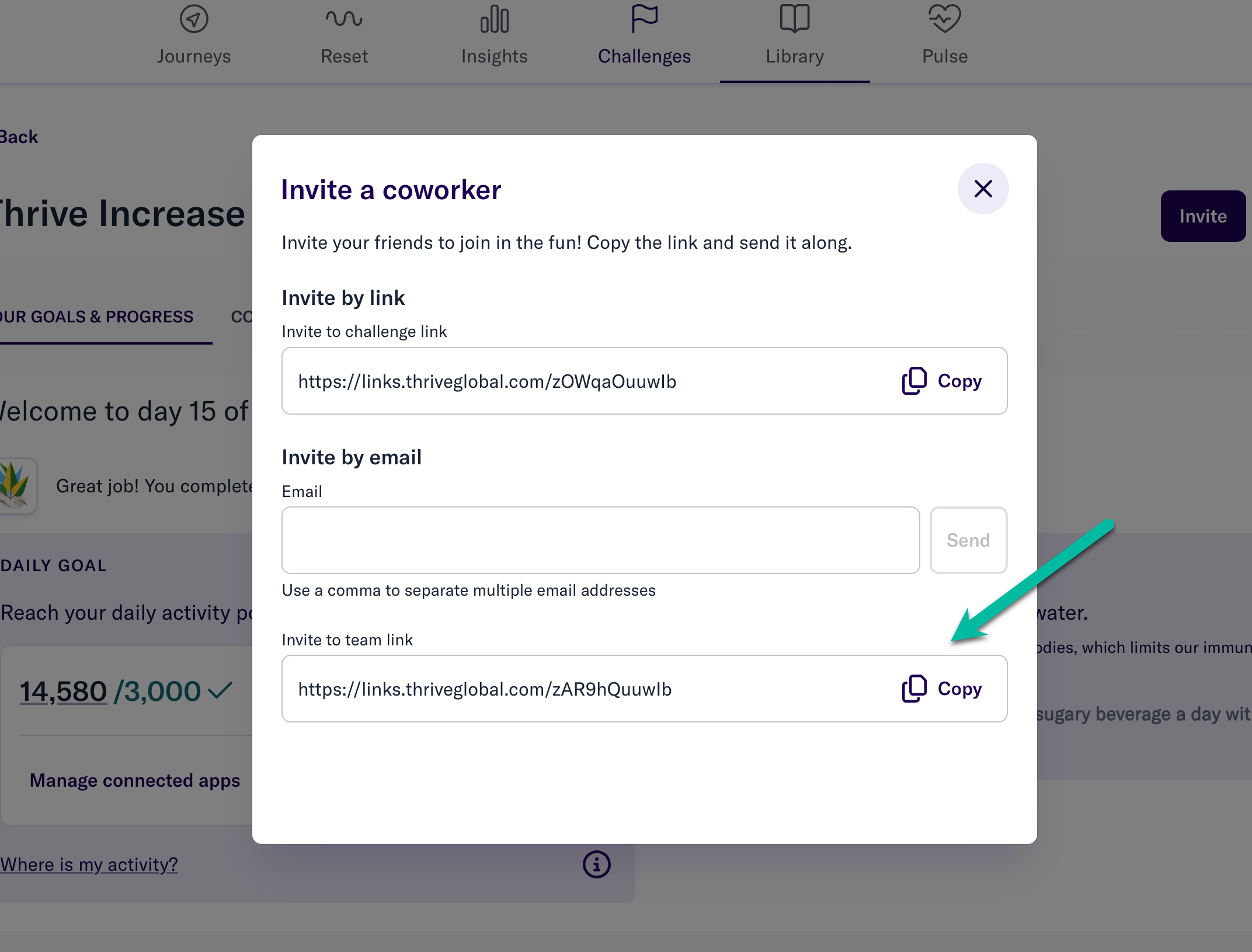
Task: Select Your Goals & Progress tab
Action: [x=97, y=317]
